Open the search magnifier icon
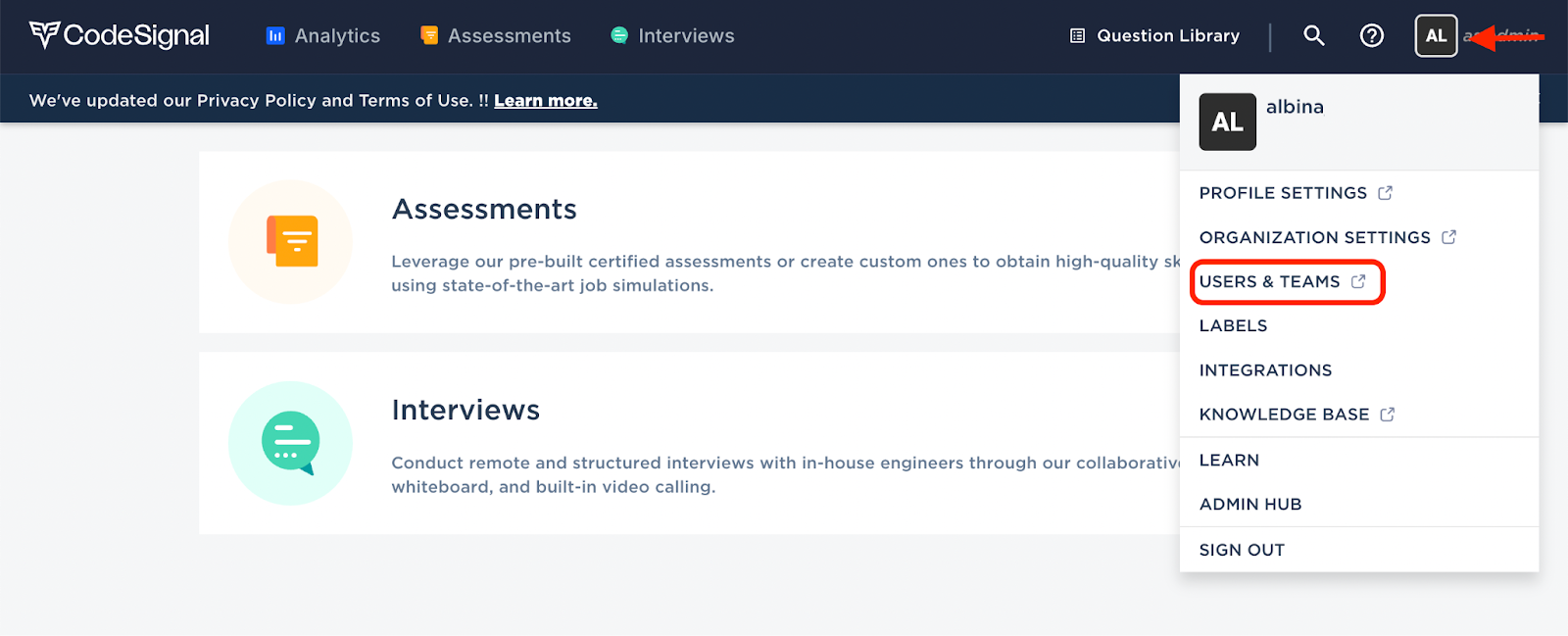 (1314, 35)
